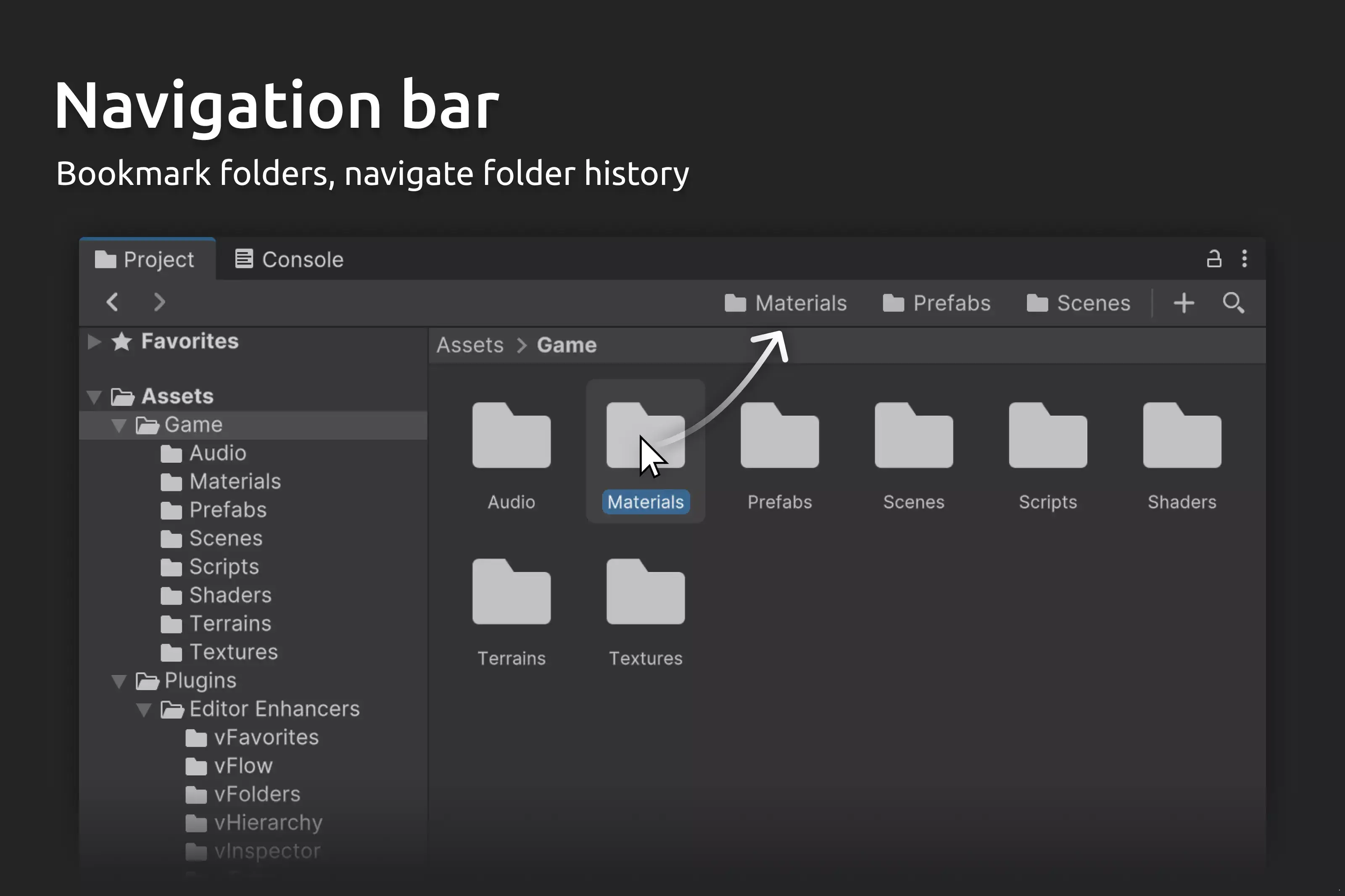Screen dimensions: 1345x896
Task: Collapse the Assets tree root
Action: click(94, 397)
